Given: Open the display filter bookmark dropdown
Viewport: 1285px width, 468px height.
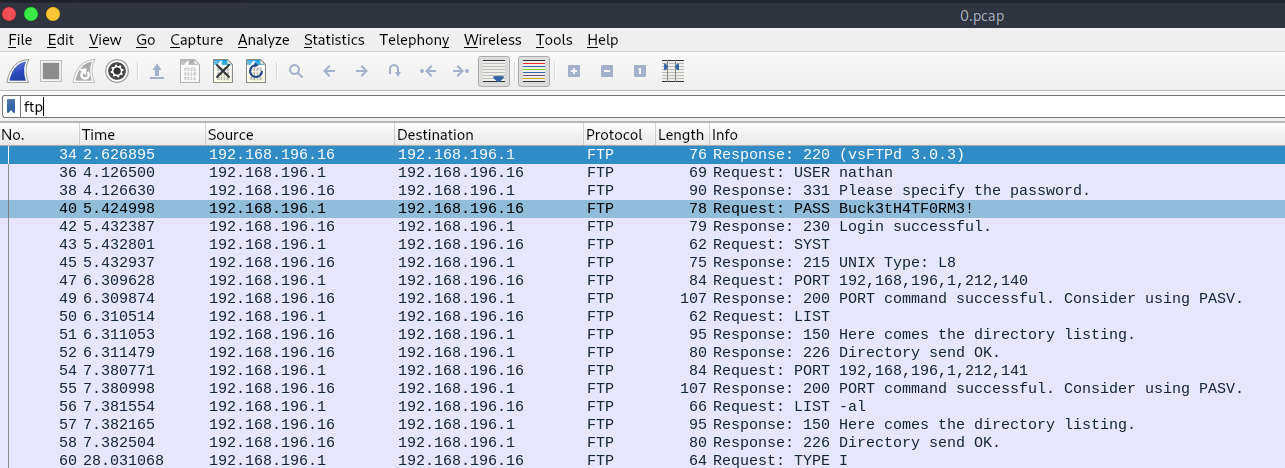Looking at the screenshot, I should pyautogui.click(x=11, y=106).
